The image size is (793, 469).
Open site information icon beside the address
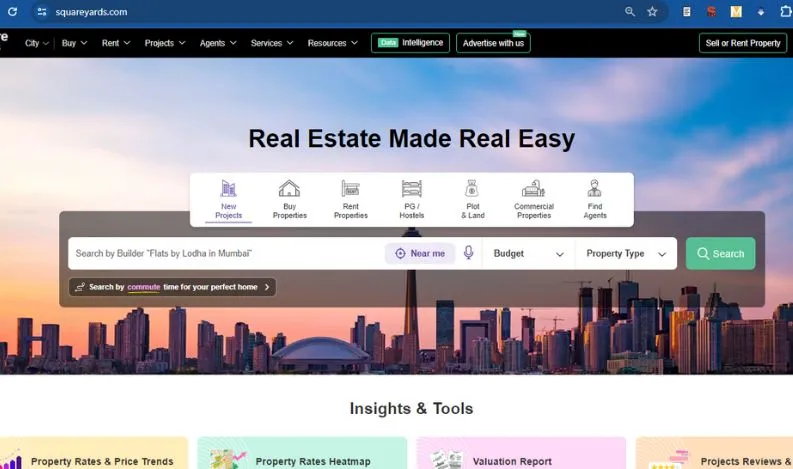pyautogui.click(x=42, y=12)
